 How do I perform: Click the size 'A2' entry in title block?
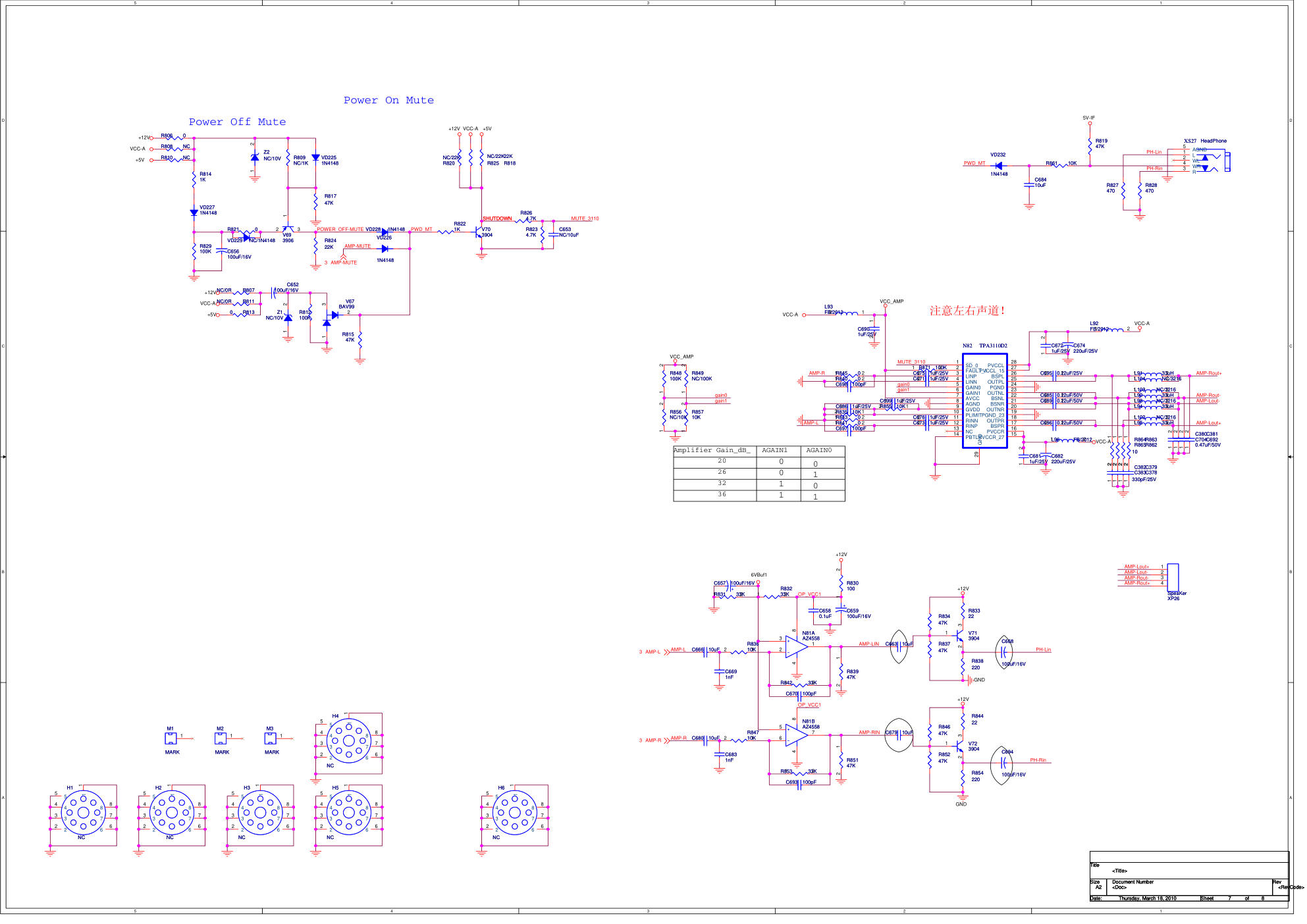(1098, 888)
